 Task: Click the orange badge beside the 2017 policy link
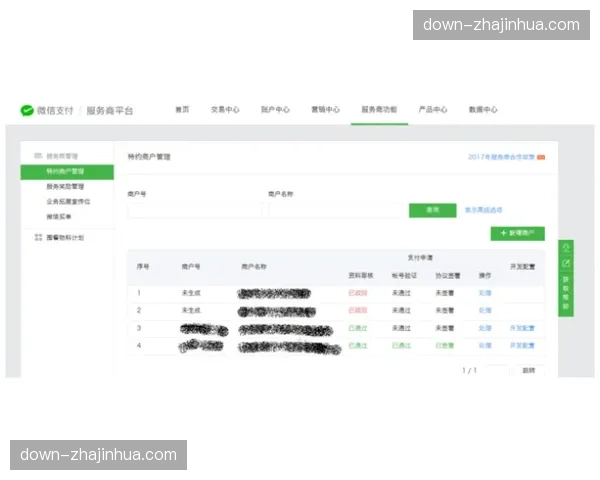tap(541, 157)
